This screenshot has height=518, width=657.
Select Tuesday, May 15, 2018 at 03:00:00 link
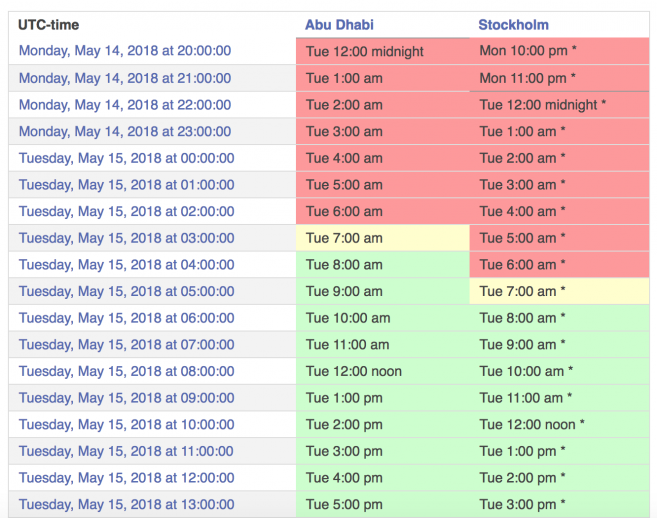tap(126, 238)
